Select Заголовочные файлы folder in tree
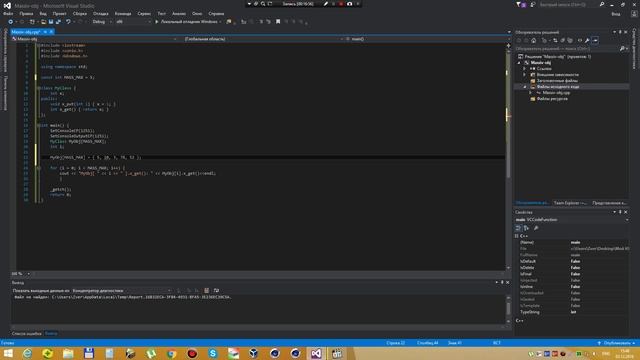Image resolution: width=640 pixels, height=360 pixels. coord(557,81)
